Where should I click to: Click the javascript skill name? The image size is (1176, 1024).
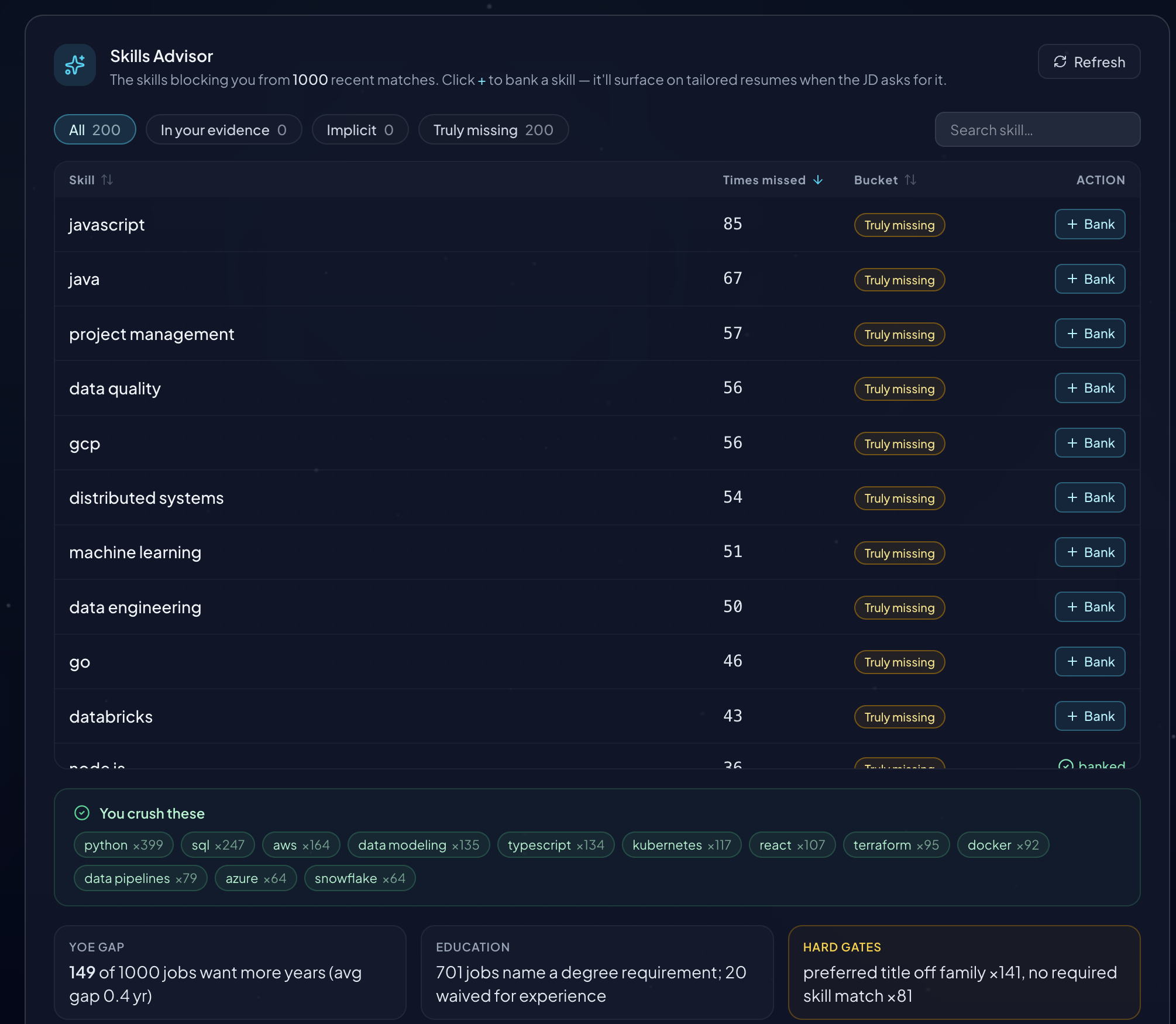pyautogui.click(x=106, y=225)
